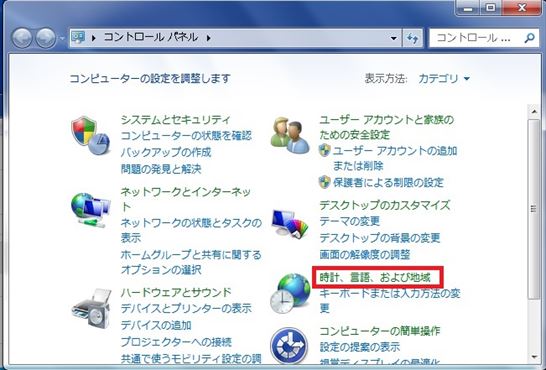This screenshot has width=546, height=370.
Task: Click the refresh icon beside address bar
Action: click(413, 38)
